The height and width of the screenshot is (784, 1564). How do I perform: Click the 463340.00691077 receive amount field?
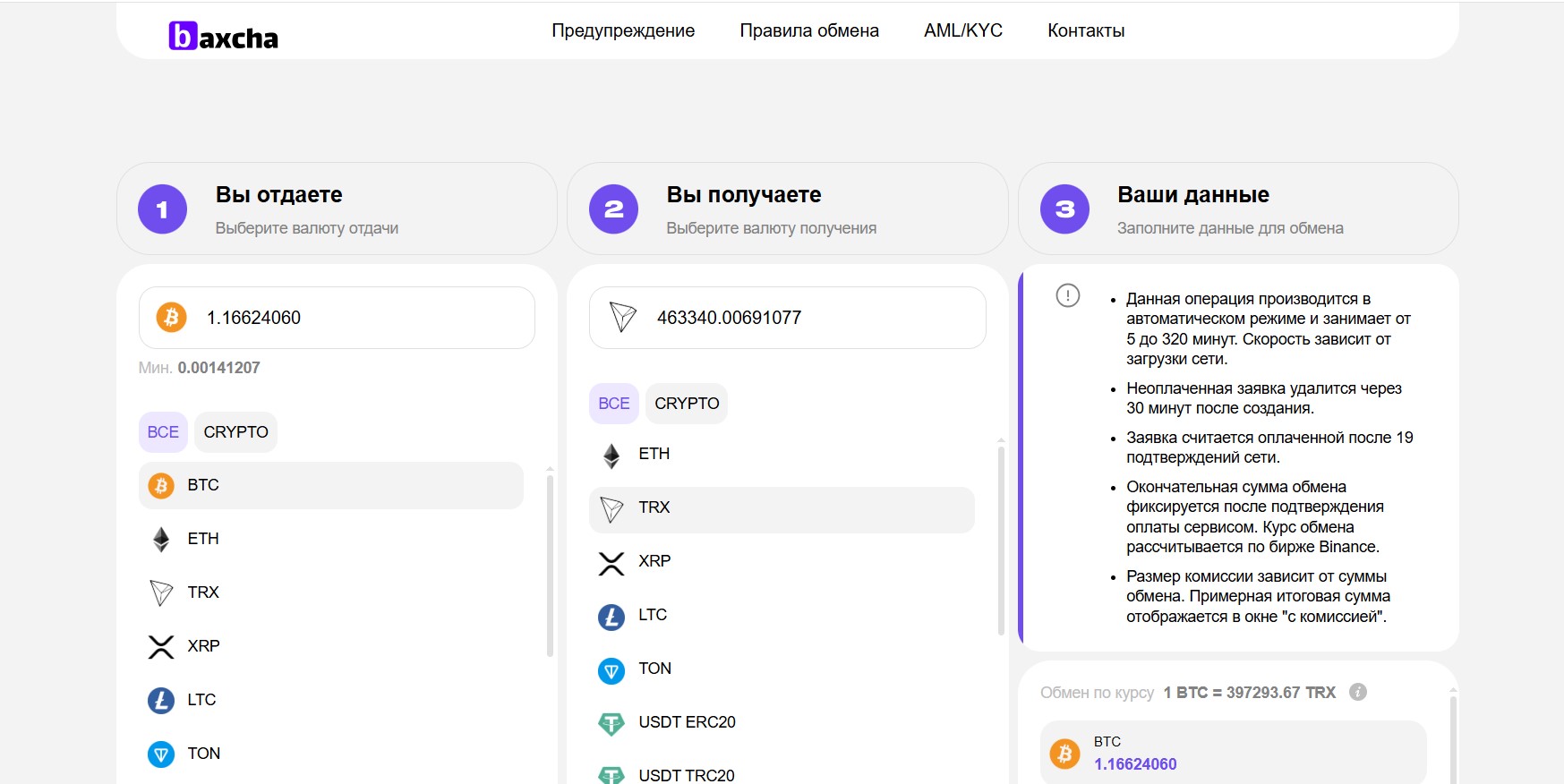tap(788, 318)
